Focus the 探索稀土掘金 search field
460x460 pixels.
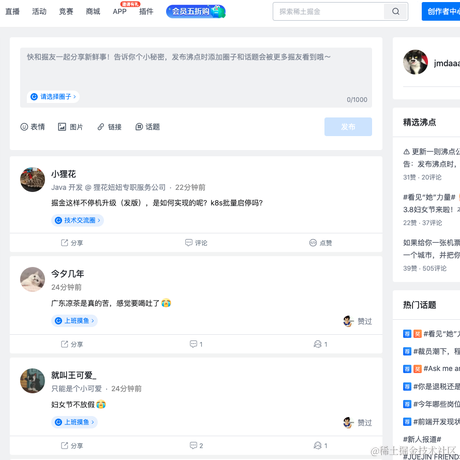pos(329,12)
